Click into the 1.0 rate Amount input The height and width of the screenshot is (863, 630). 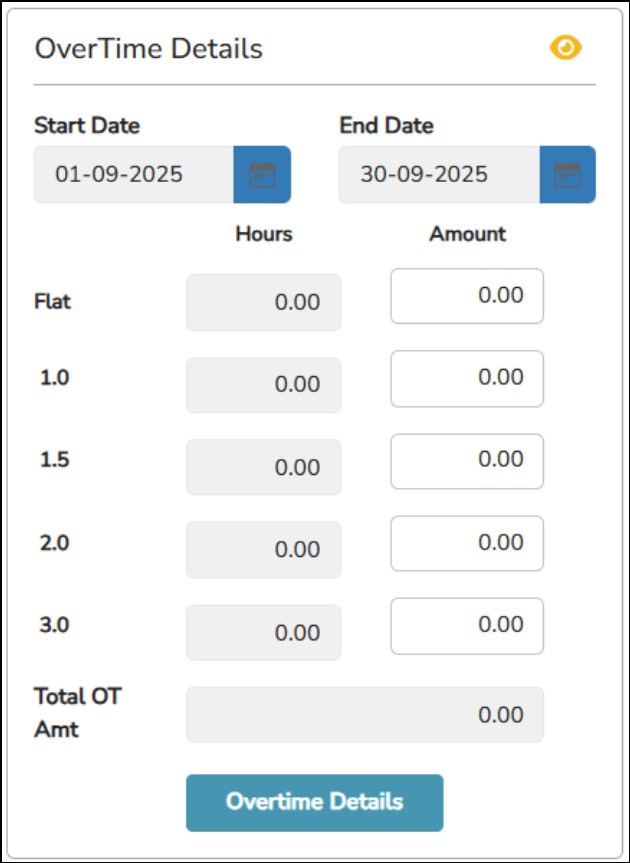tap(467, 378)
